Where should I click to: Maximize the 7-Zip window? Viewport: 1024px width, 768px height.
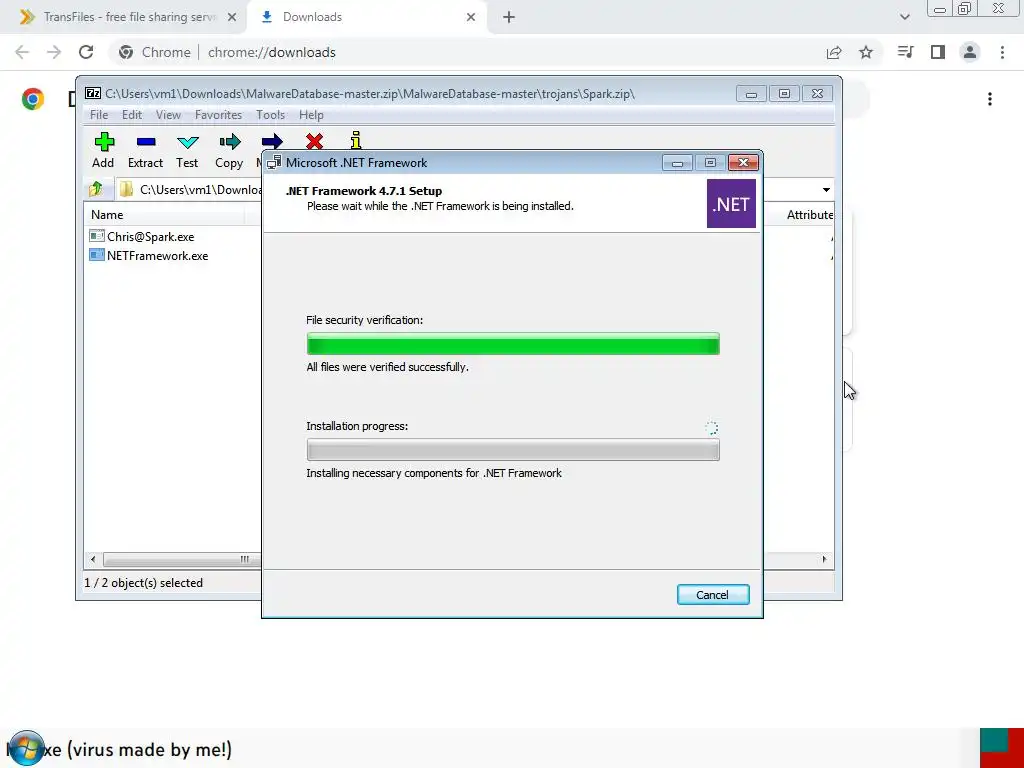pyautogui.click(x=784, y=94)
